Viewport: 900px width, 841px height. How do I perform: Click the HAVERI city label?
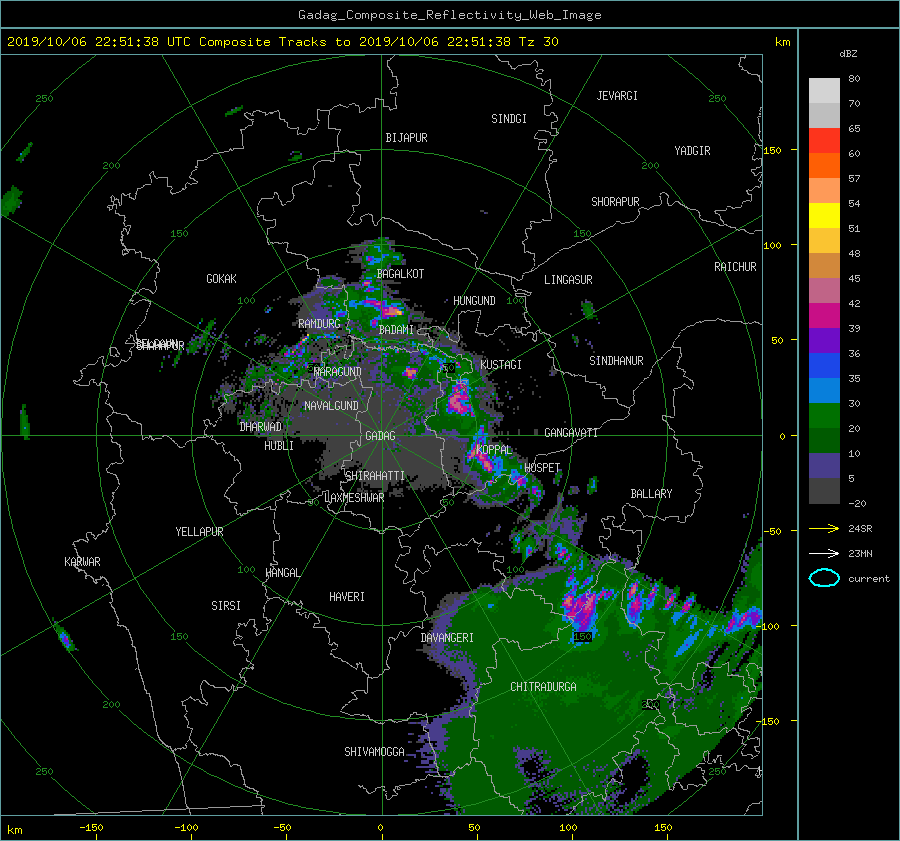[x=347, y=597]
